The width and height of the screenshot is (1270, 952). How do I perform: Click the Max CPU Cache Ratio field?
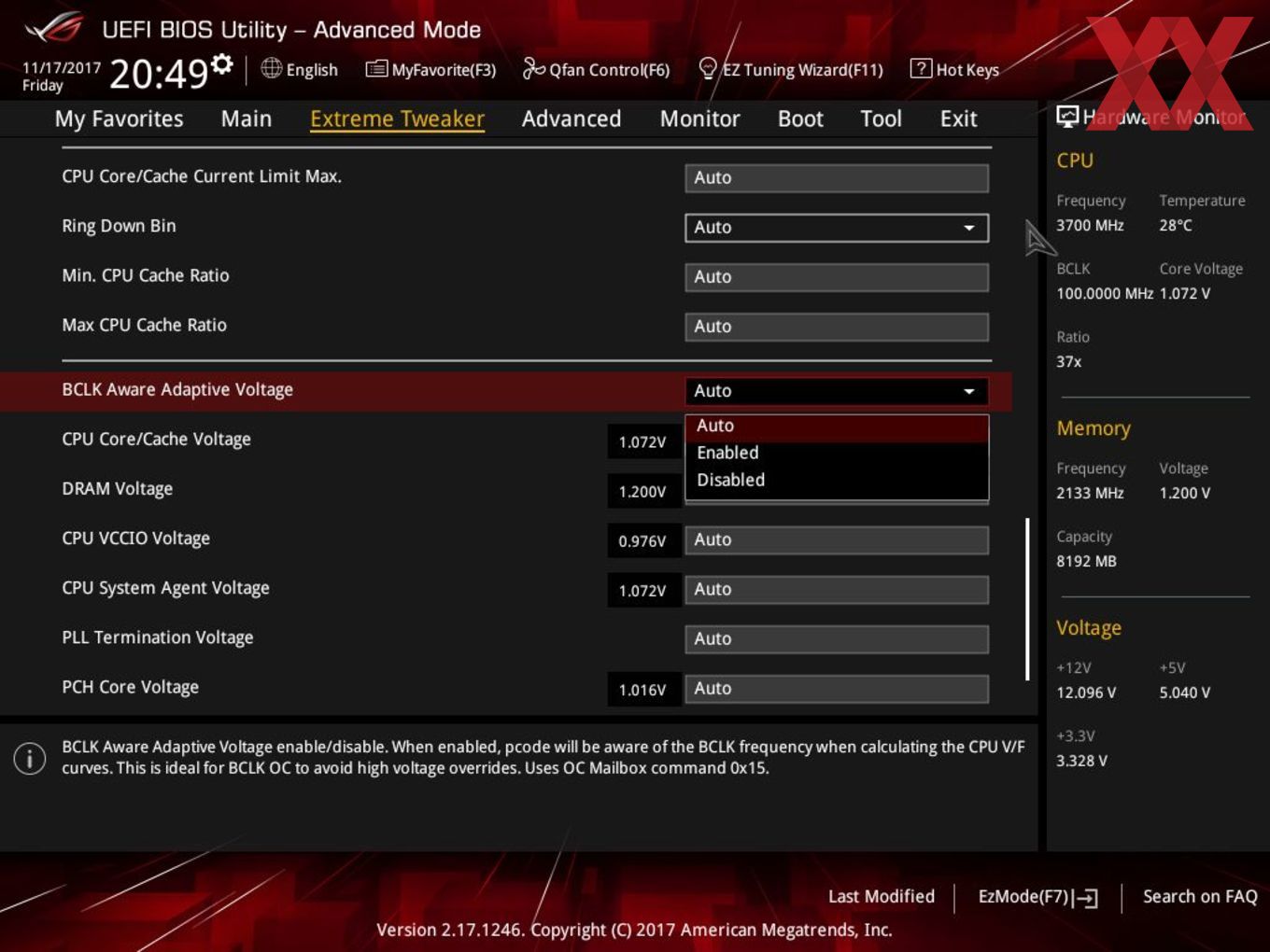click(x=837, y=326)
